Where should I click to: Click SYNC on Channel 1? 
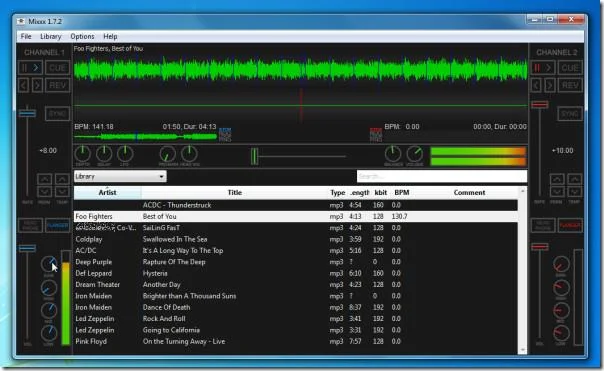tap(58, 114)
